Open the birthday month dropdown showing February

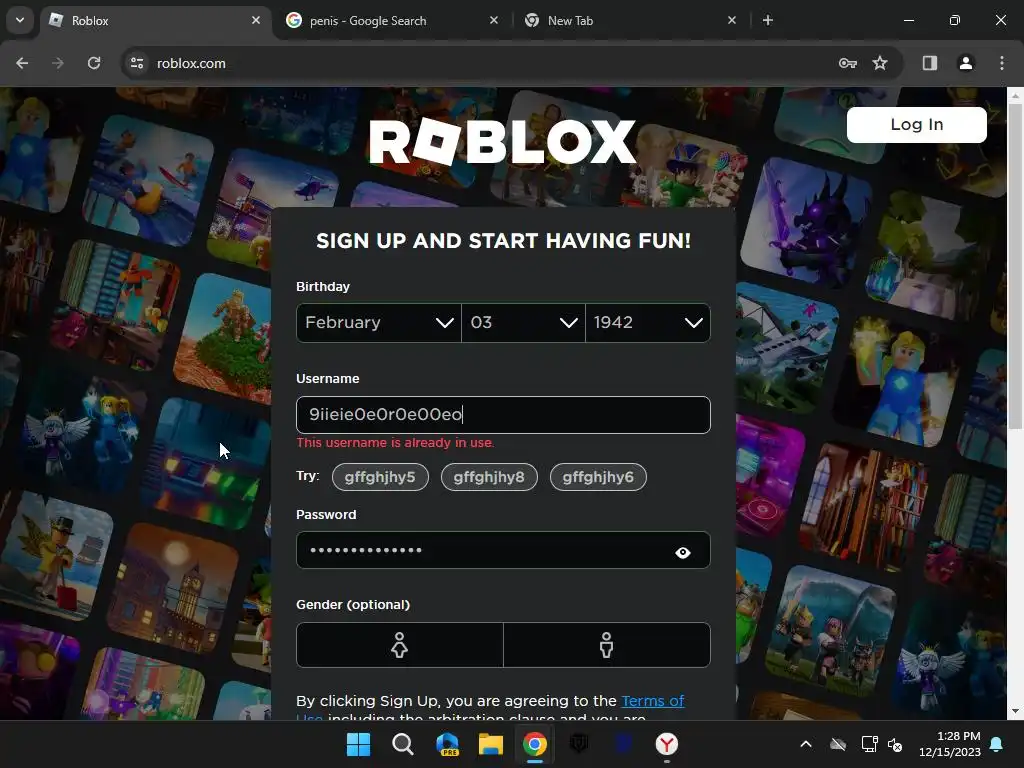click(x=379, y=323)
